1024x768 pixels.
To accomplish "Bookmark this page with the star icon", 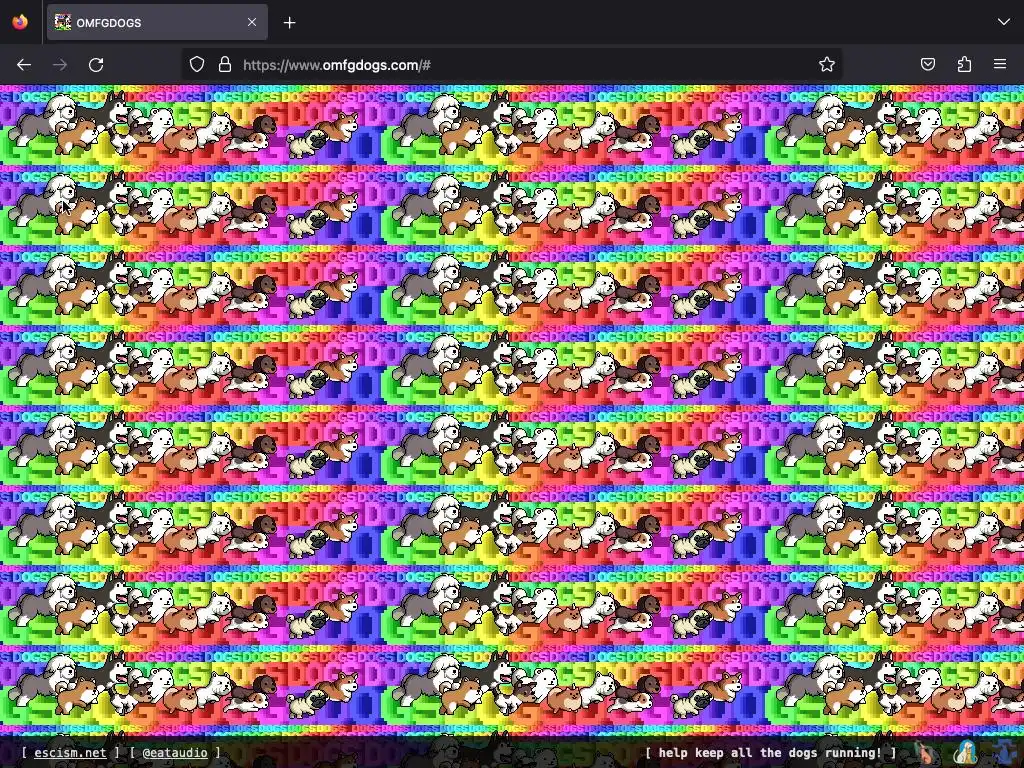I will (827, 65).
